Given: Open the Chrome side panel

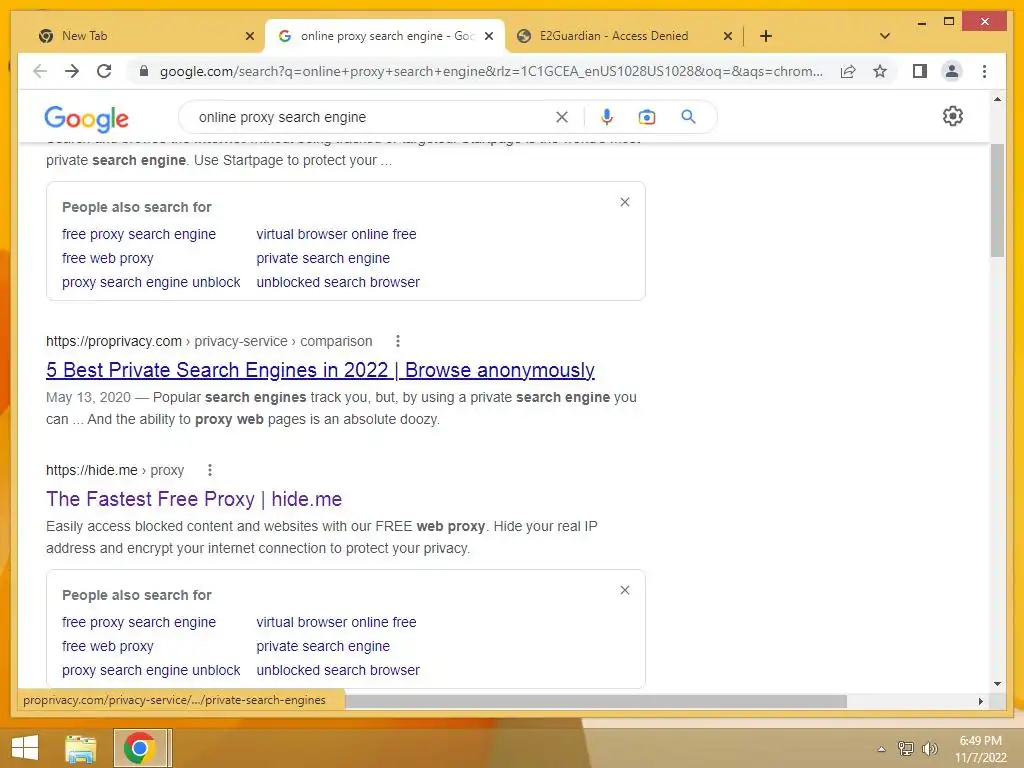Looking at the screenshot, I should click(920, 71).
